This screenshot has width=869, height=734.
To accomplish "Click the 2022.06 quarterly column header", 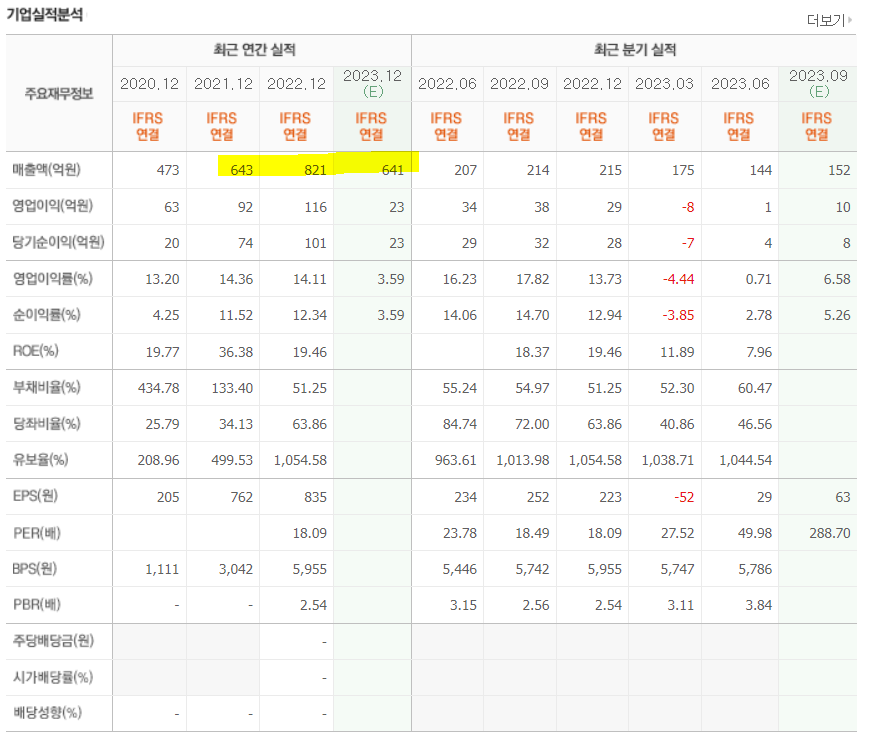I will coord(447,84).
